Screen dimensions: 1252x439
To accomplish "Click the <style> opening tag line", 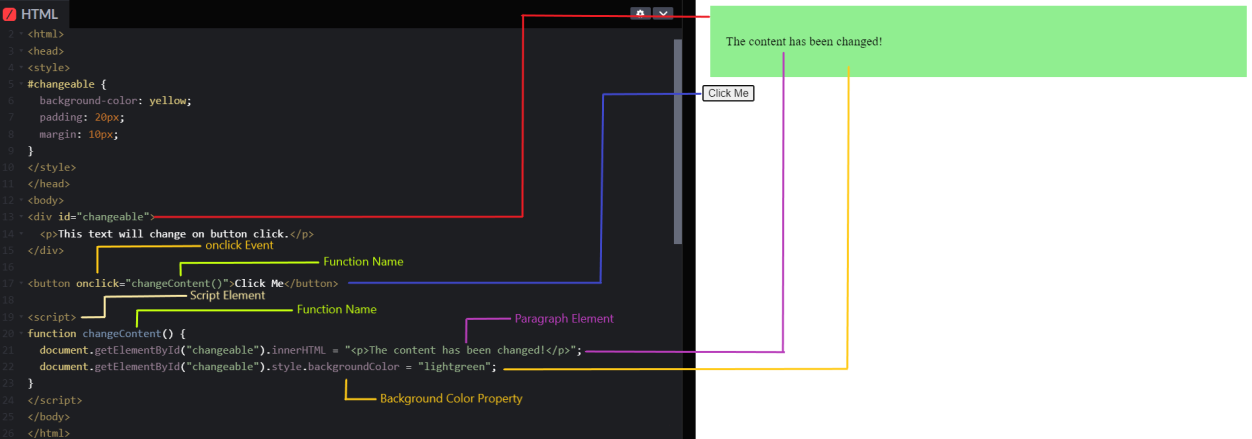I will [x=49, y=68].
